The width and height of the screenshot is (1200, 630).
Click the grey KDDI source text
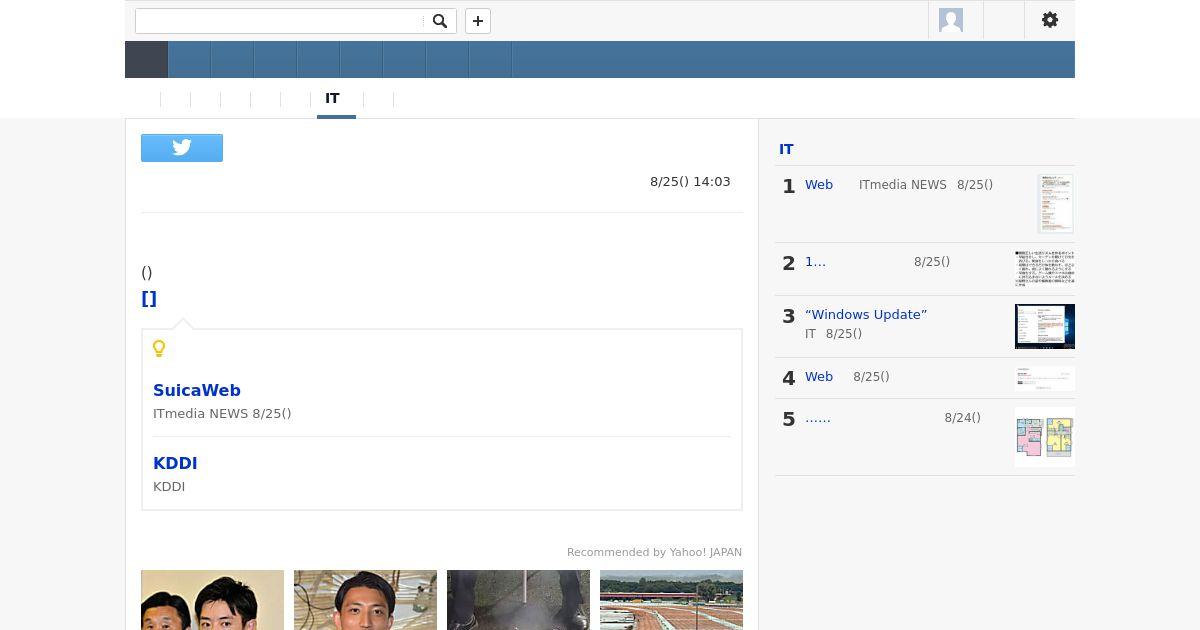[169, 487]
